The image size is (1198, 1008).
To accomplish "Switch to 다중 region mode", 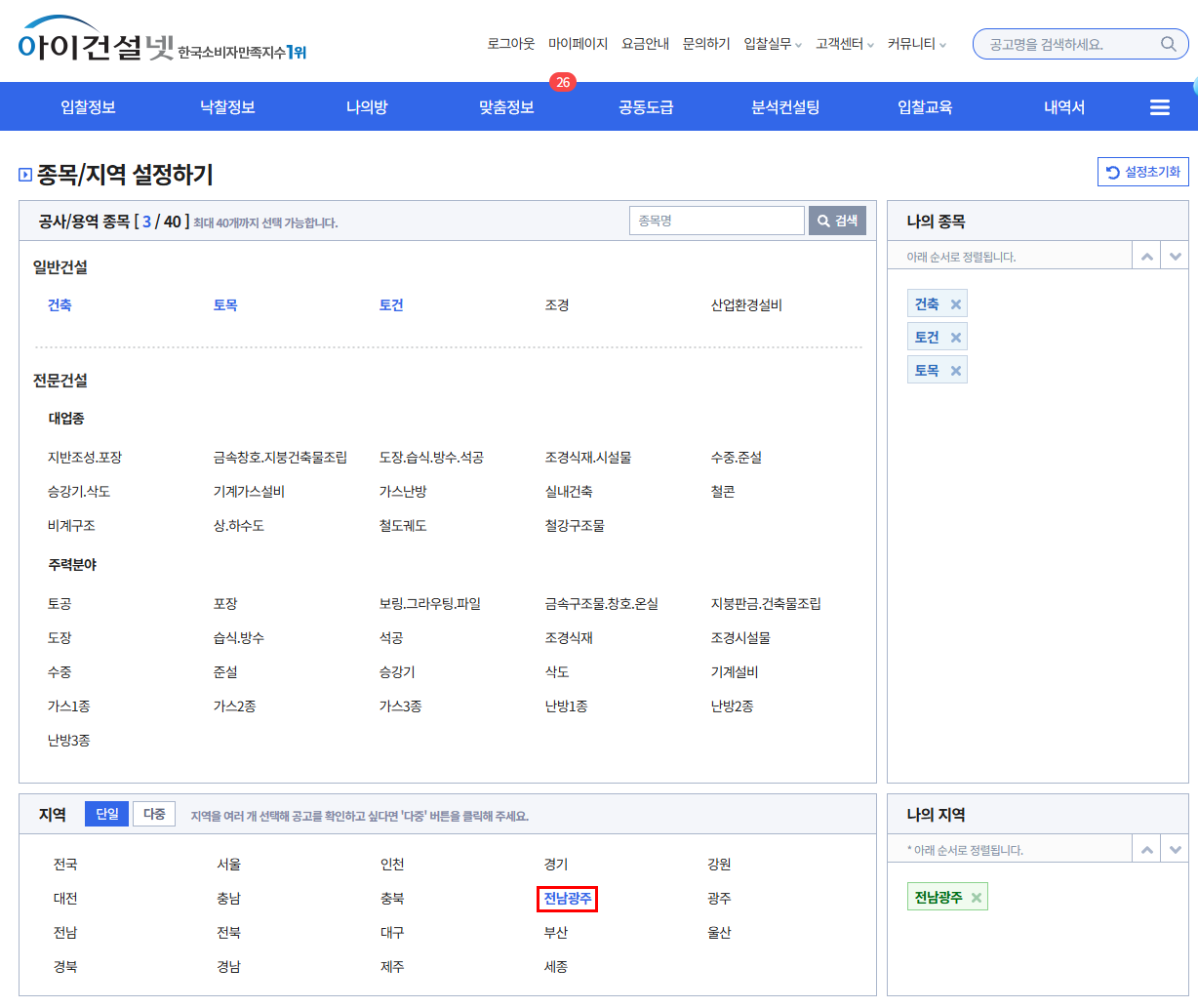I will pyautogui.click(x=154, y=814).
